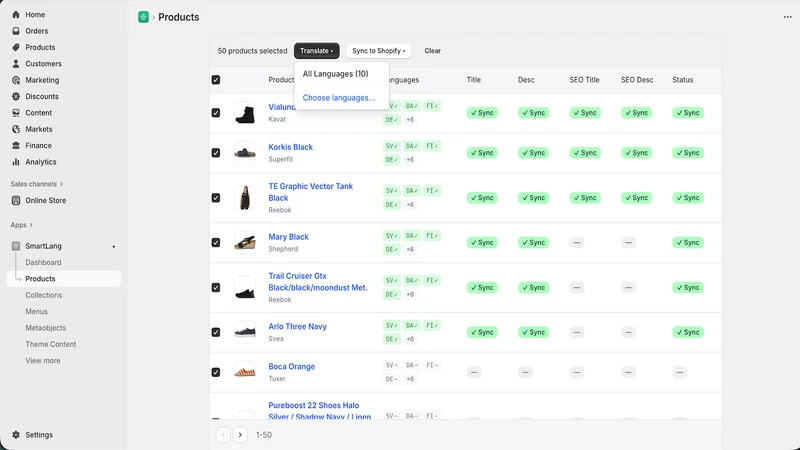Screen dimensions: 800x450
Task: Click the Shopify Products tag icon
Action: pyautogui.click(x=16, y=47)
